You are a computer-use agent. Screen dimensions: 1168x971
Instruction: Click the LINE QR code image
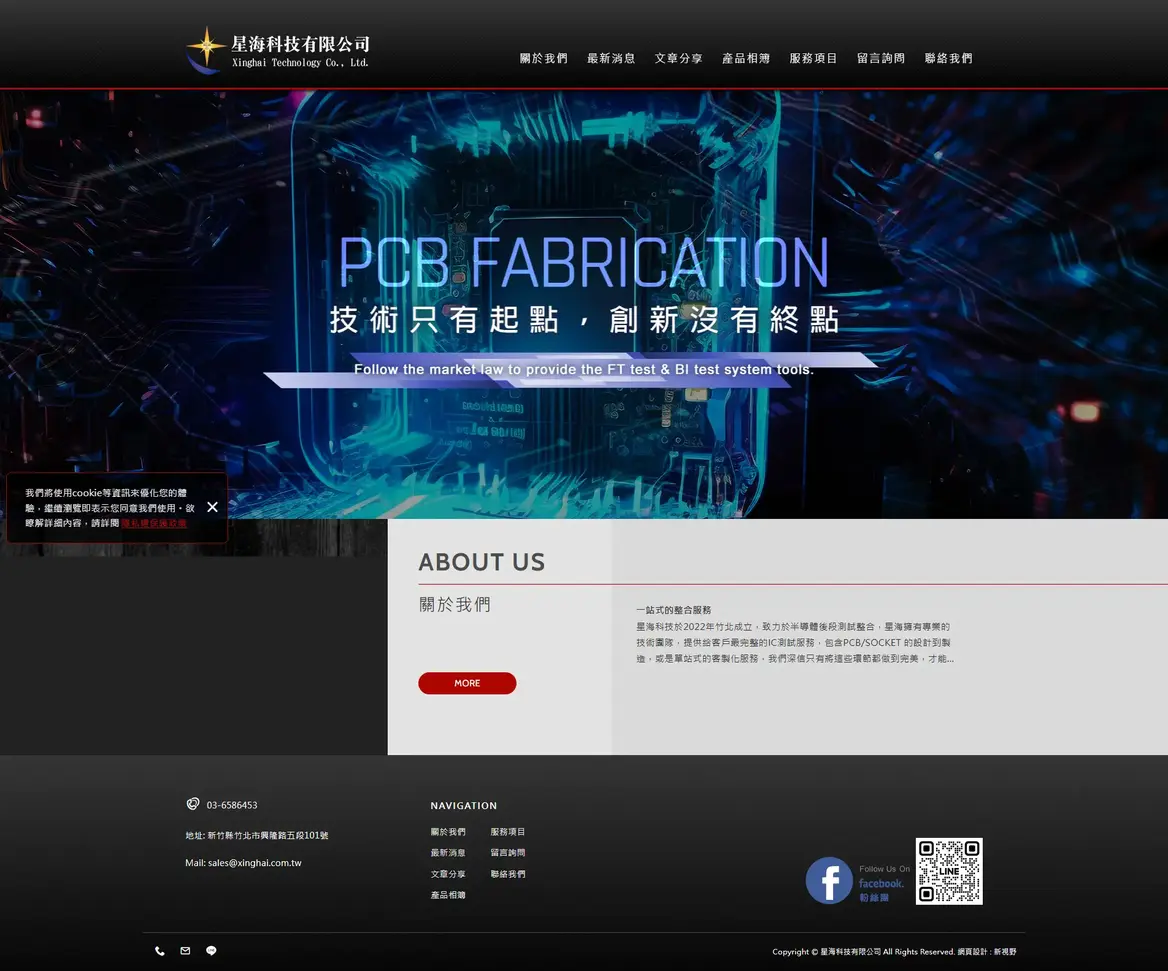tap(949, 871)
